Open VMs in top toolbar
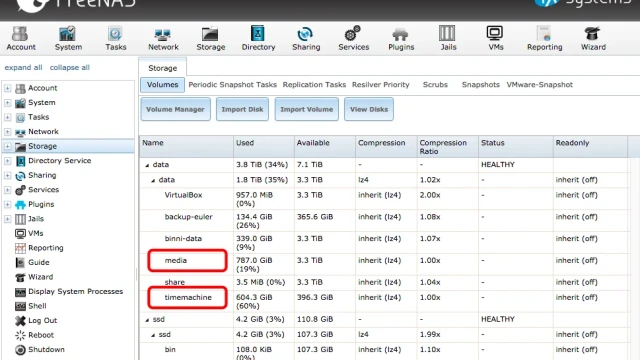The width and height of the screenshot is (640, 360). (x=495, y=38)
